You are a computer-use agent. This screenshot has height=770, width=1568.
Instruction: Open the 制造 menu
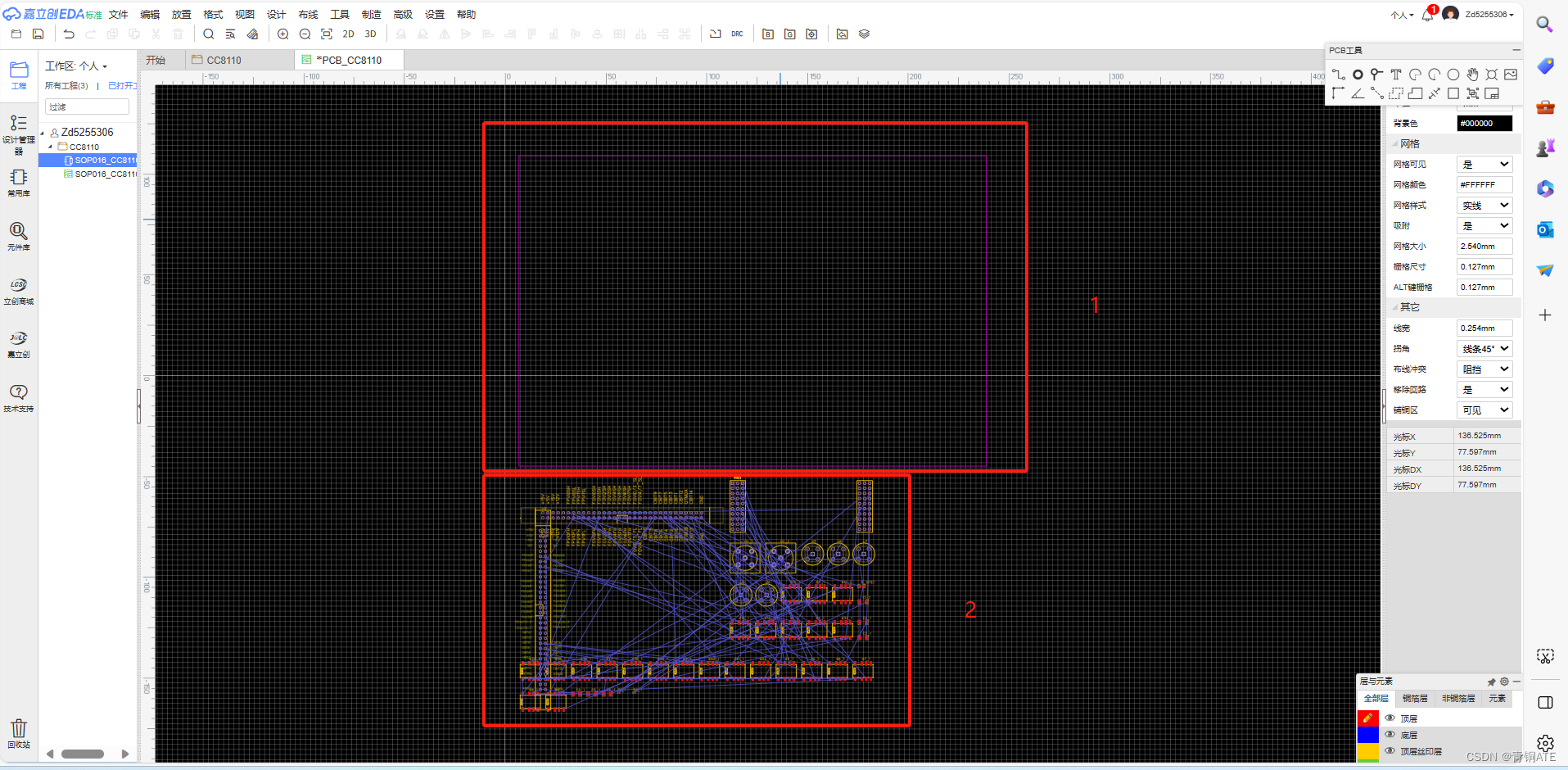tap(372, 15)
